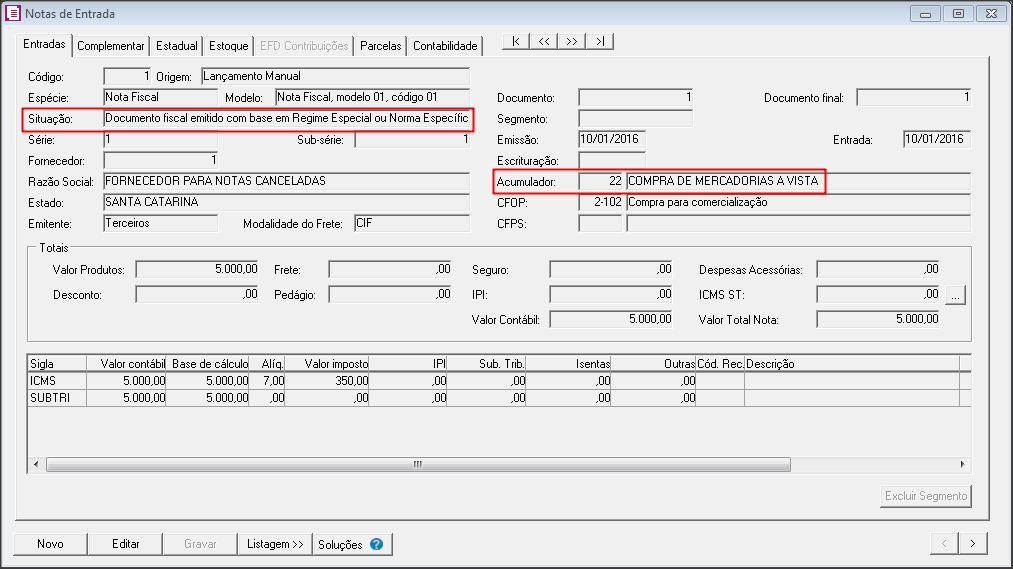The height and width of the screenshot is (569, 1013).
Task: Switch to the Complementar tab
Action: point(111,46)
